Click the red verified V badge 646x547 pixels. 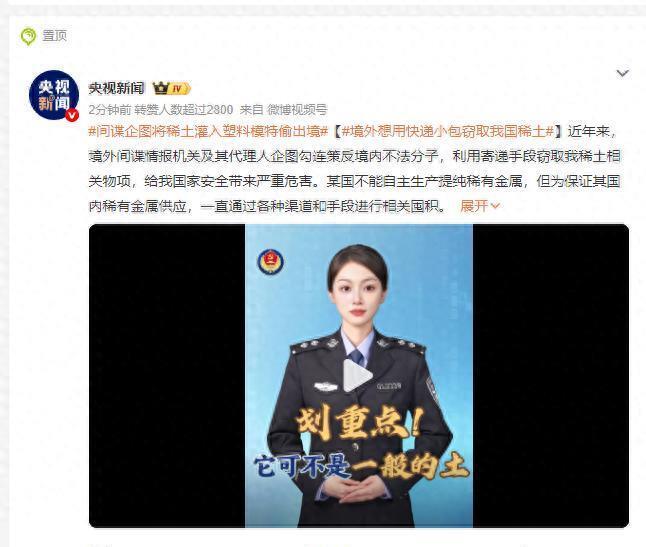click(72, 115)
